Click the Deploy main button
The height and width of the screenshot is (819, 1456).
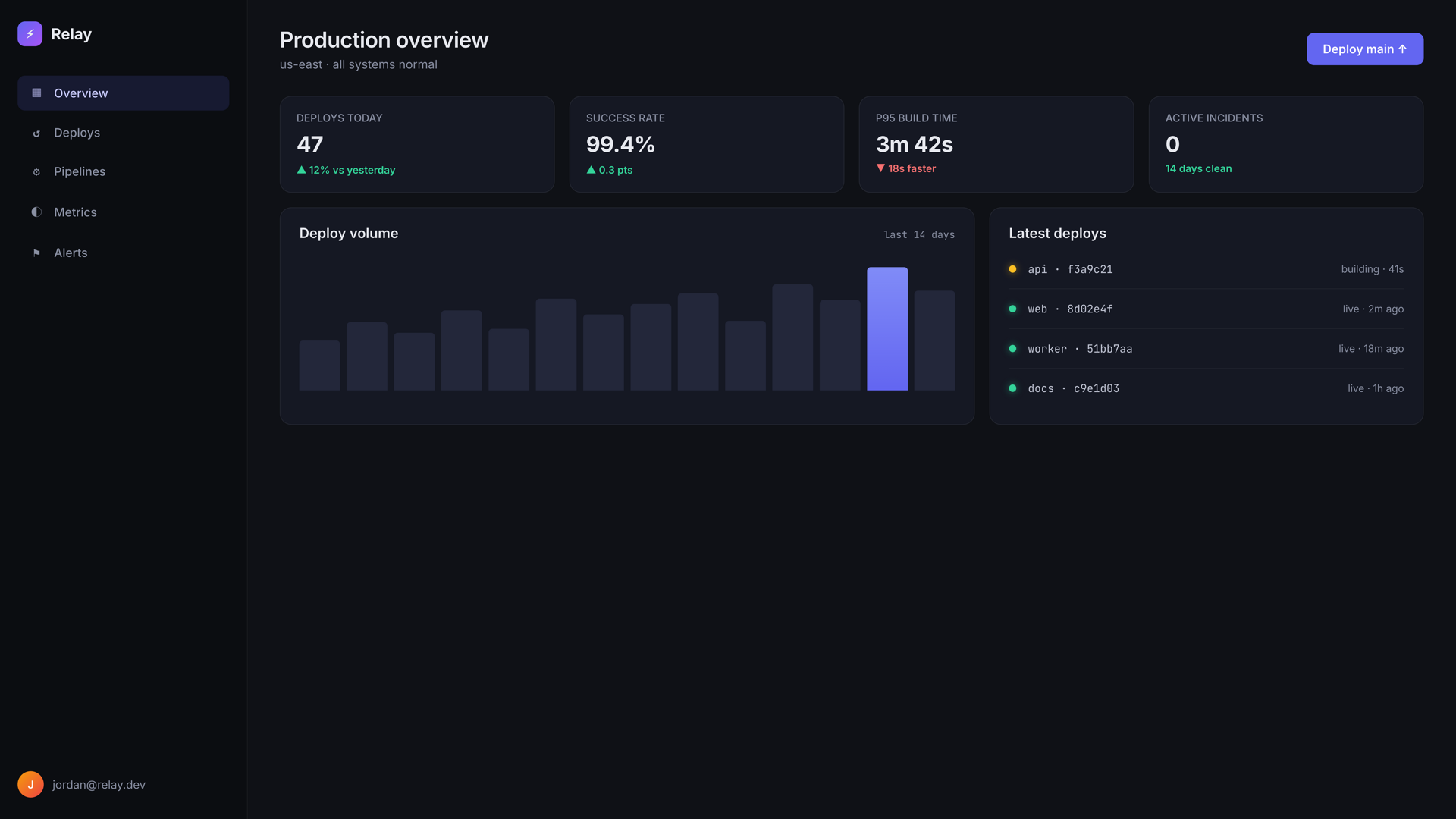[x=1364, y=49]
